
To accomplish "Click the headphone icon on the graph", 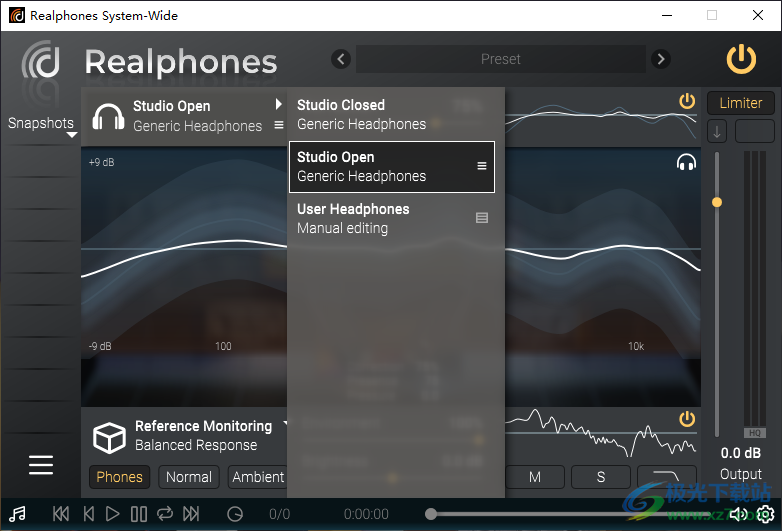I will tap(686, 163).
